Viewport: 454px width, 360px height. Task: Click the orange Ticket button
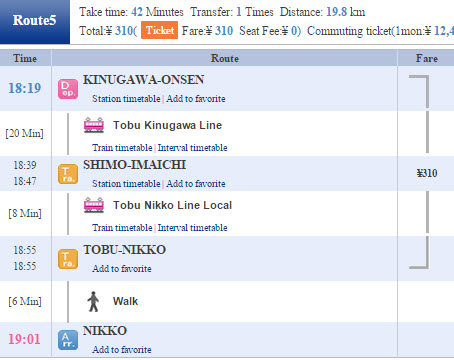click(159, 30)
